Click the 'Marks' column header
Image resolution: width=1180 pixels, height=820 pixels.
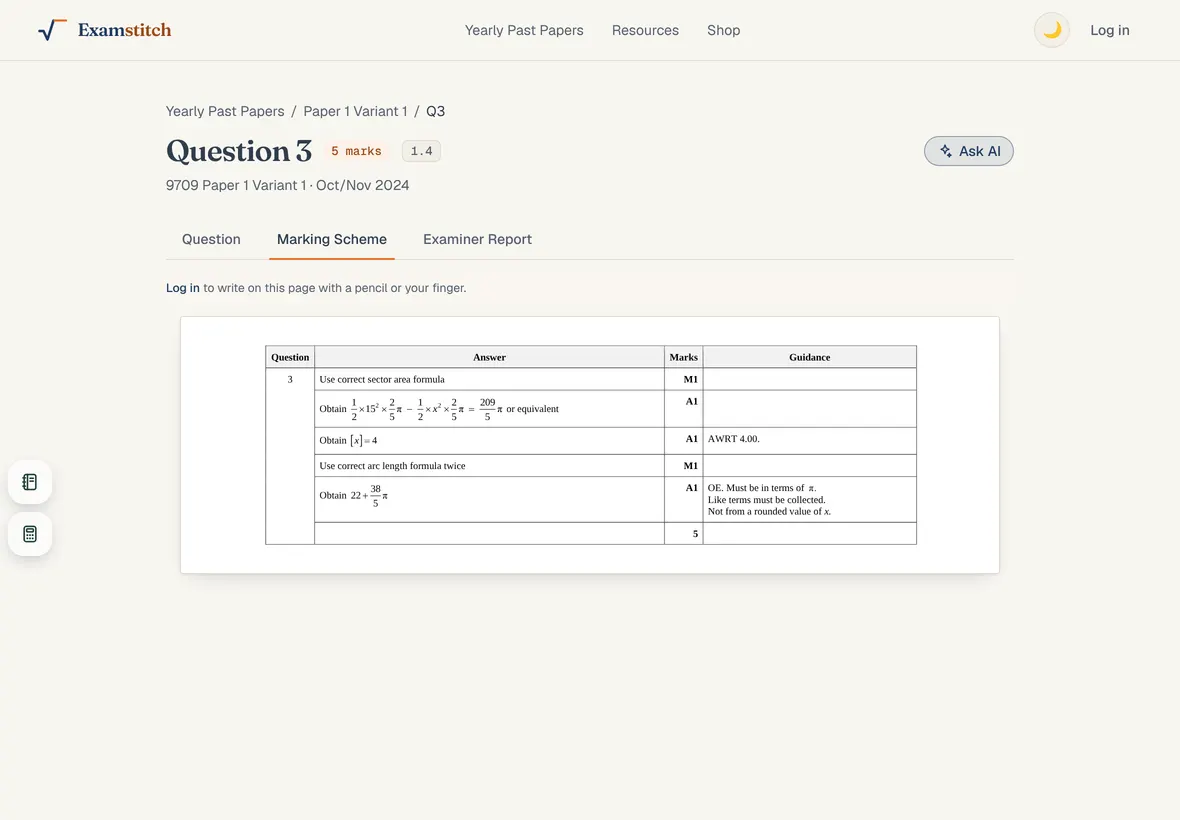pos(683,357)
